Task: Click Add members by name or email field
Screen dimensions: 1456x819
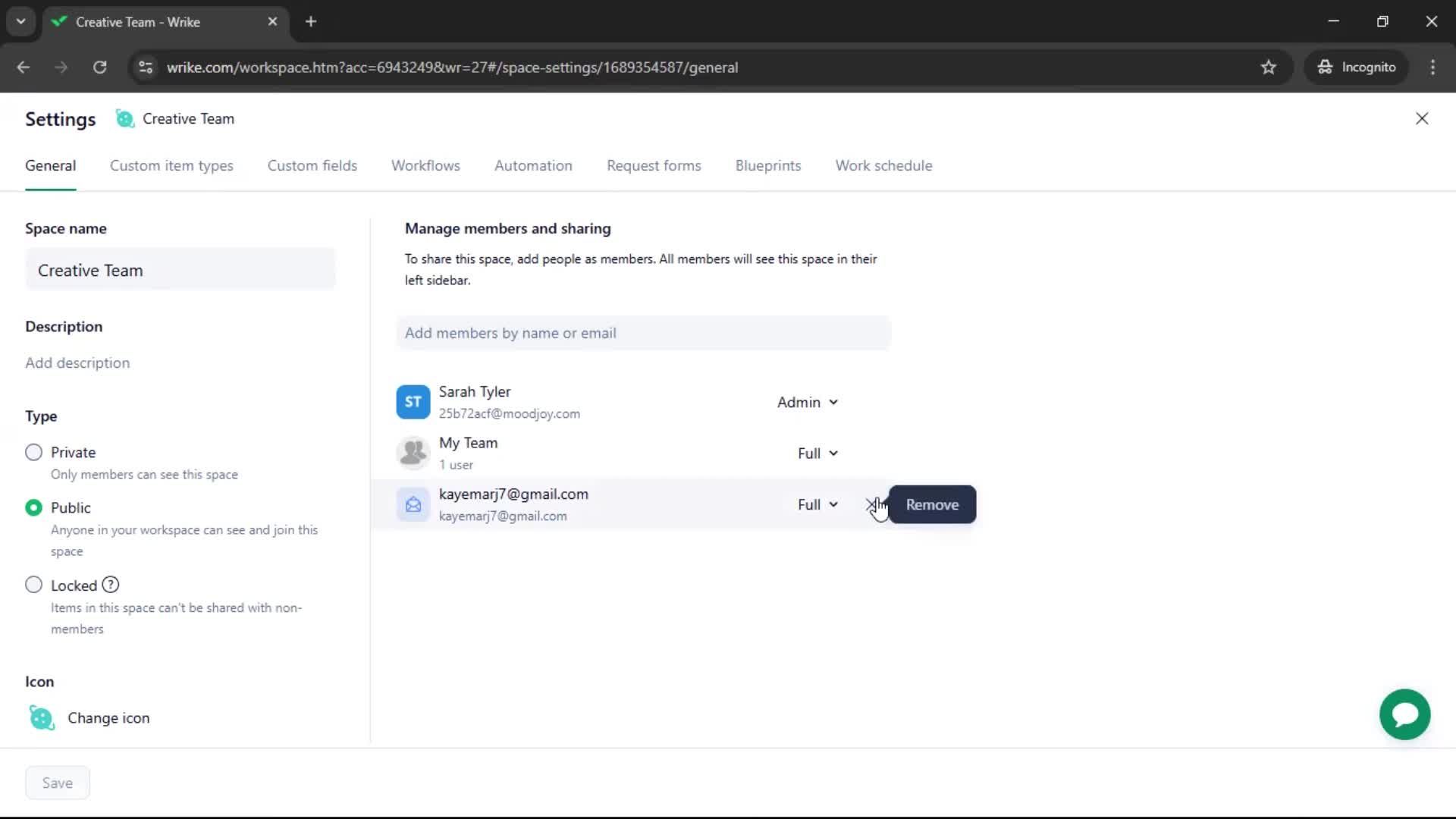Action: tap(643, 333)
